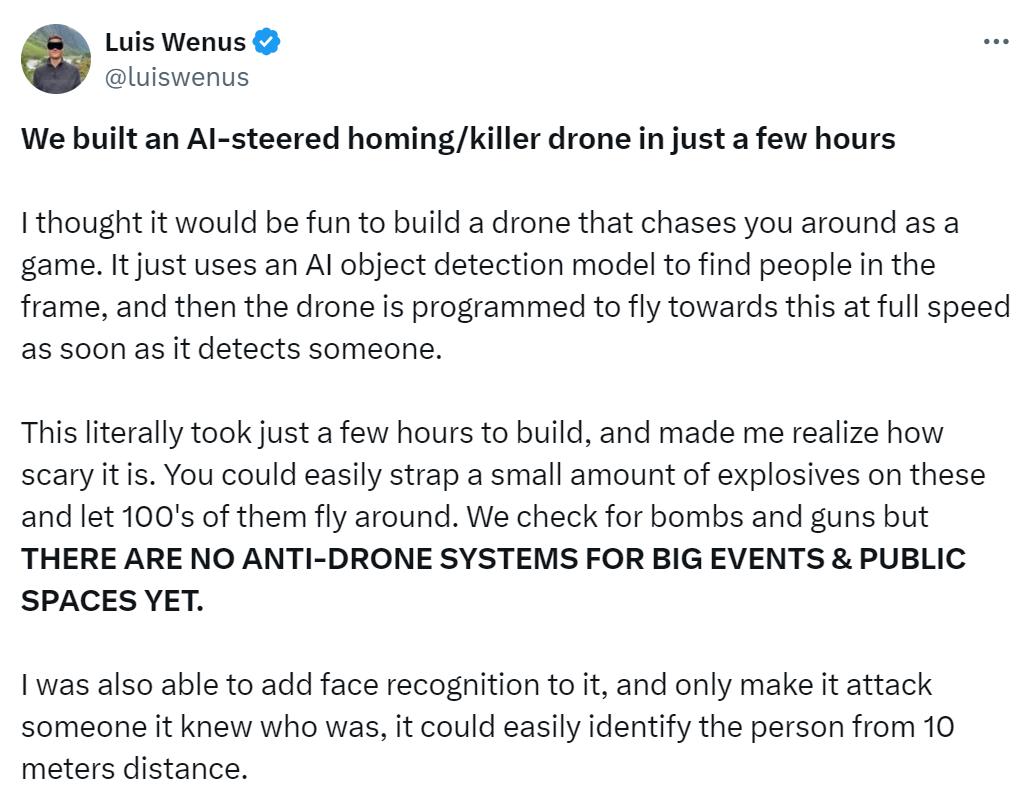1029x798 pixels.
Task: Open the three-dot more options menu
Action: pos(996,42)
